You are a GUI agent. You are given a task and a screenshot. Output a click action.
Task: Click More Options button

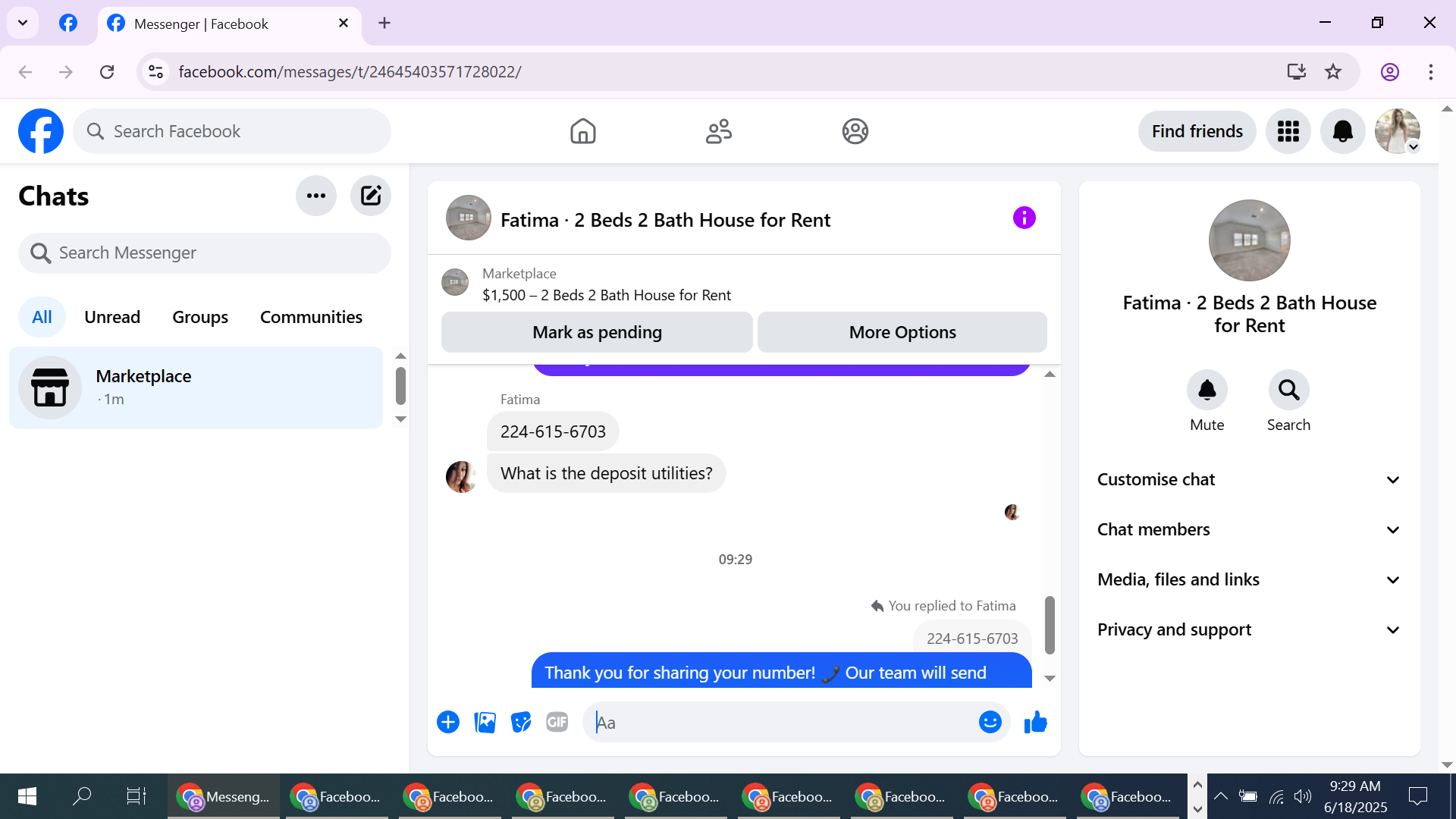[x=902, y=332]
